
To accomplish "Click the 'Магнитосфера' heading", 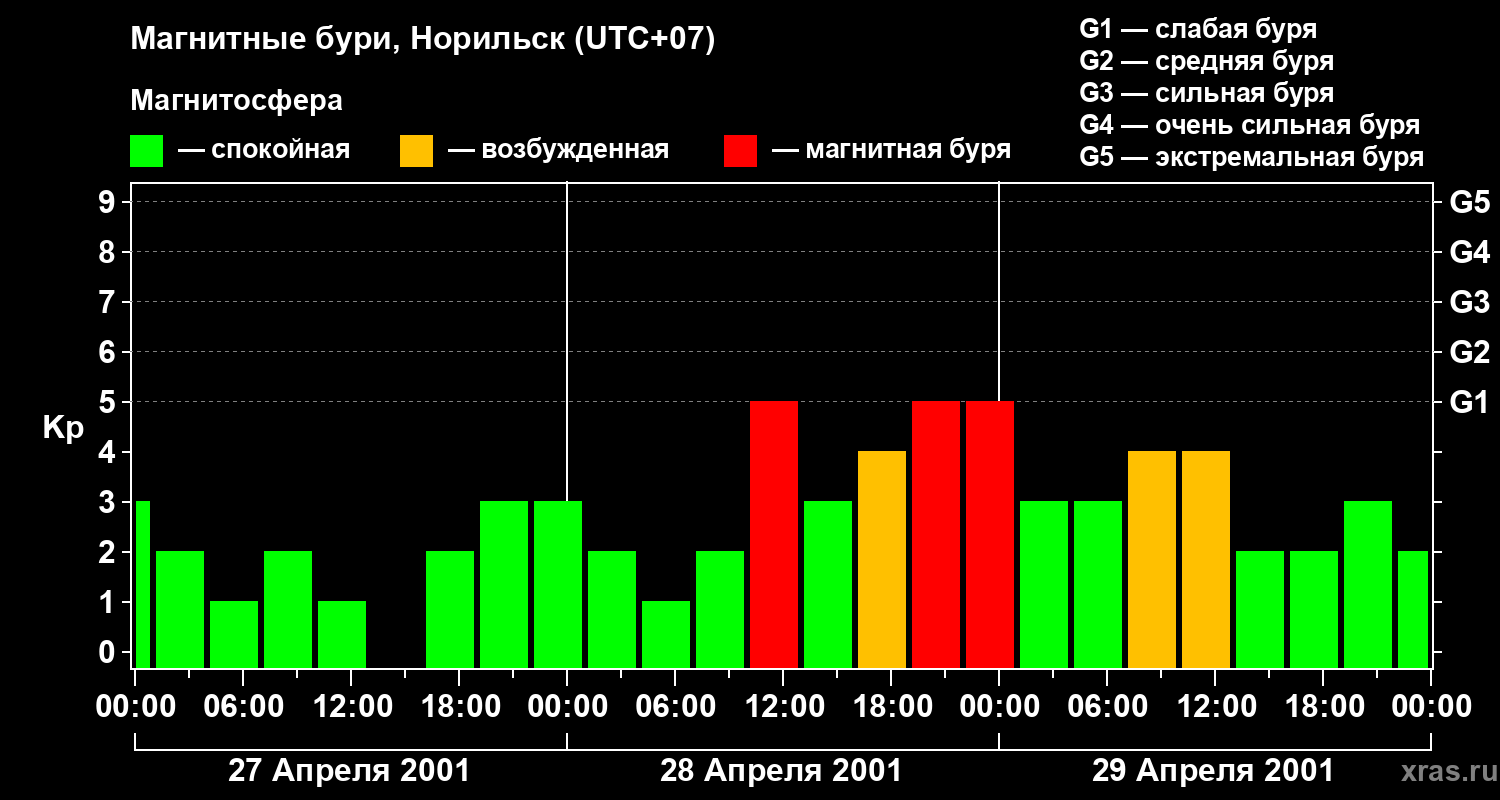I will (x=236, y=101).
